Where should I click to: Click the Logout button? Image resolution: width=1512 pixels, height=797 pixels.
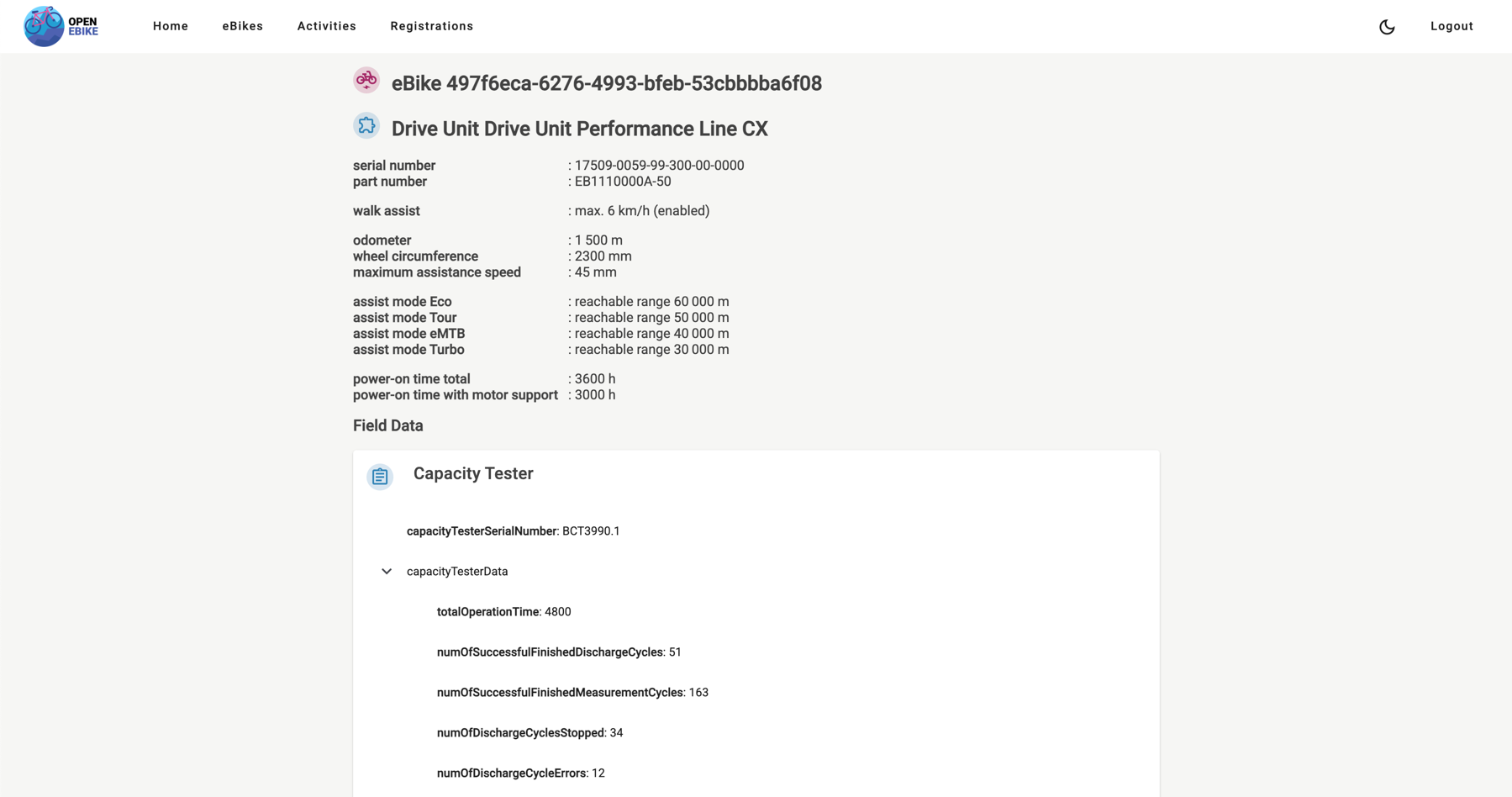click(x=1451, y=26)
